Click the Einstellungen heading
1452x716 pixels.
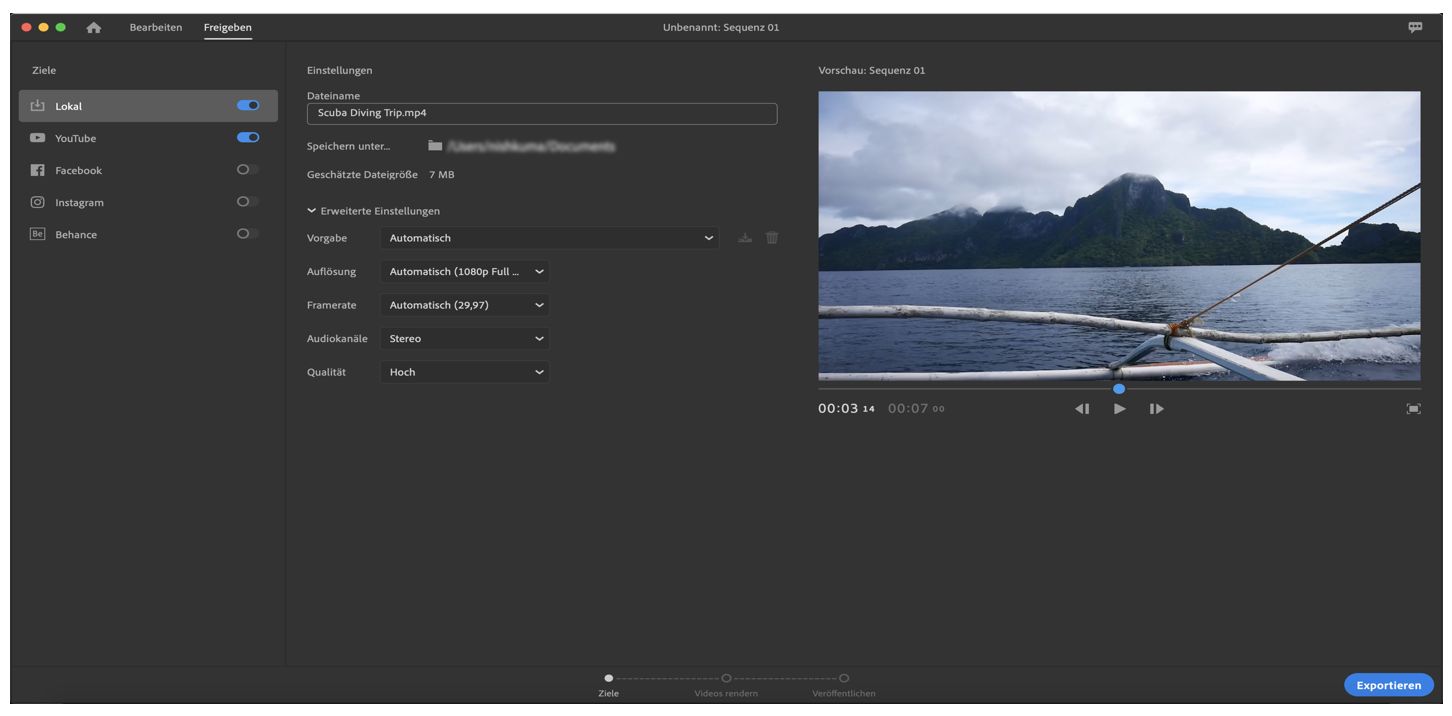pyautogui.click(x=339, y=70)
